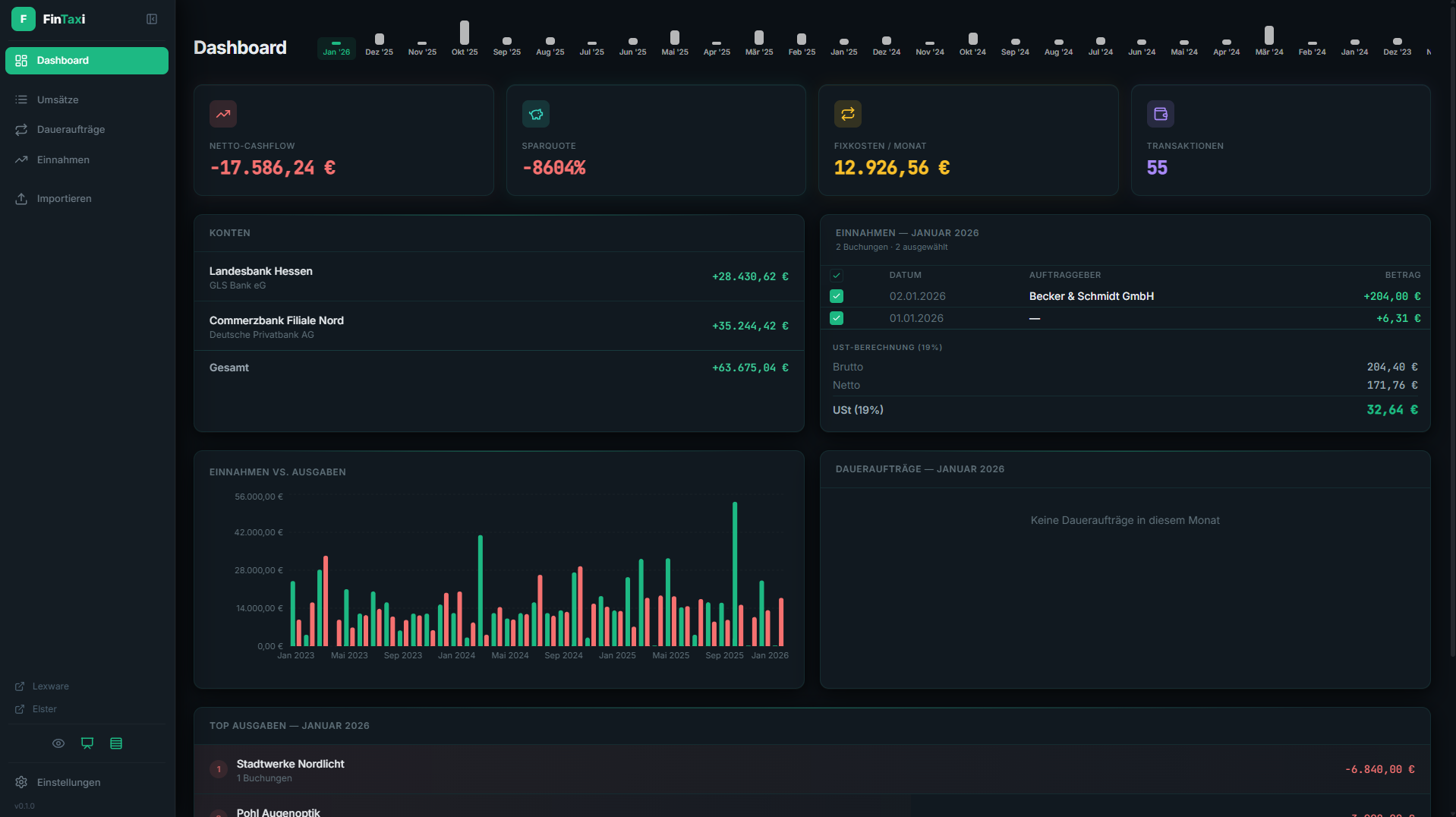The image size is (1456, 817).
Task: Toggle the select-all checkbox in Einnahmen header
Action: pyautogui.click(x=837, y=275)
